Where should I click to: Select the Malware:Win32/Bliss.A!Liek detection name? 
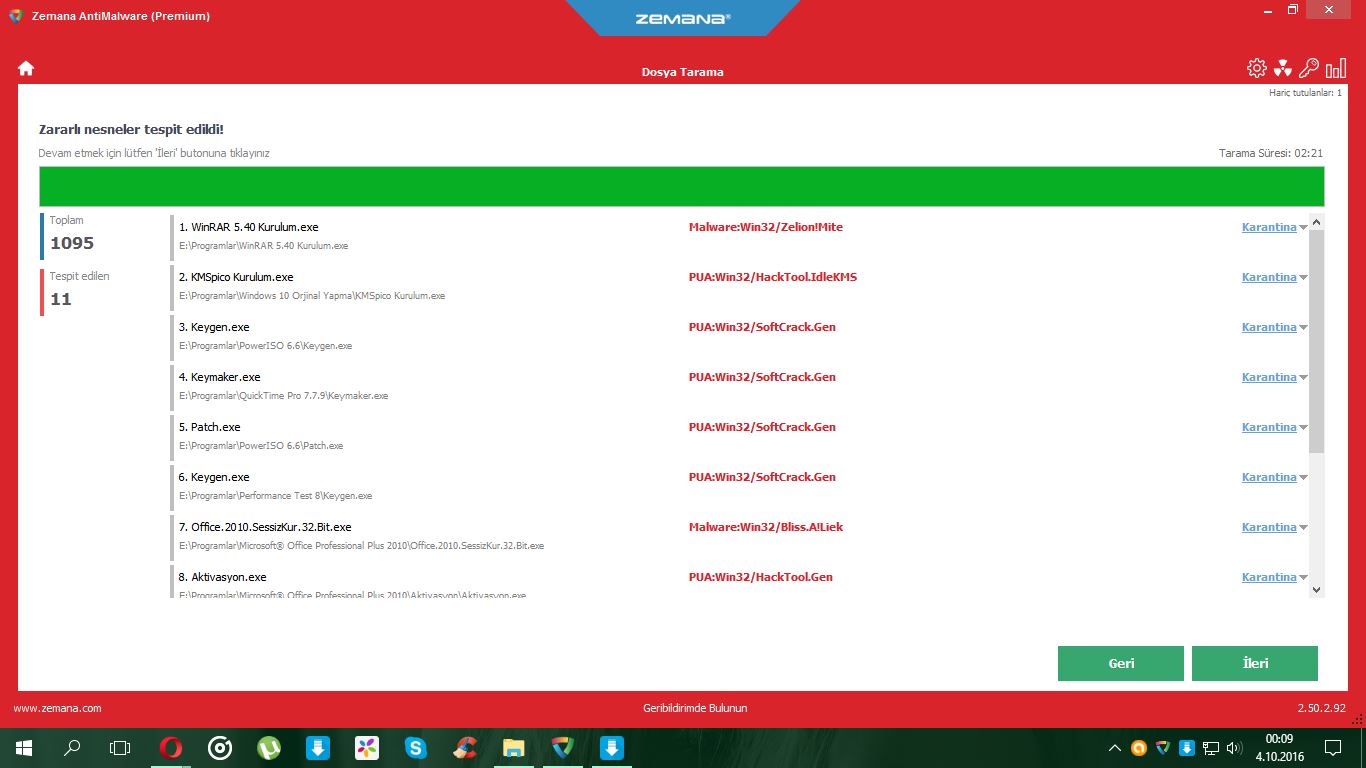(766, 527)
